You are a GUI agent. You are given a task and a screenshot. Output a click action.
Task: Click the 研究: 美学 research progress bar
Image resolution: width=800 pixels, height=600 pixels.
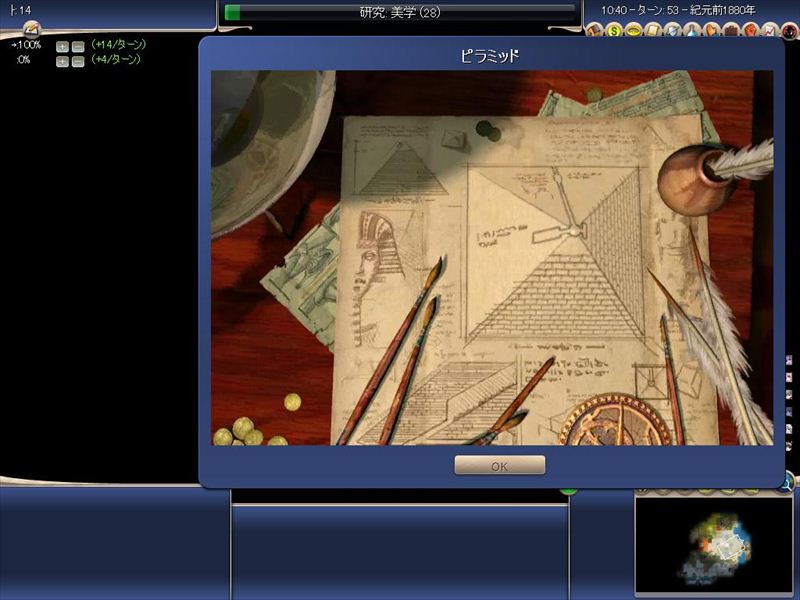pos(400,12)
